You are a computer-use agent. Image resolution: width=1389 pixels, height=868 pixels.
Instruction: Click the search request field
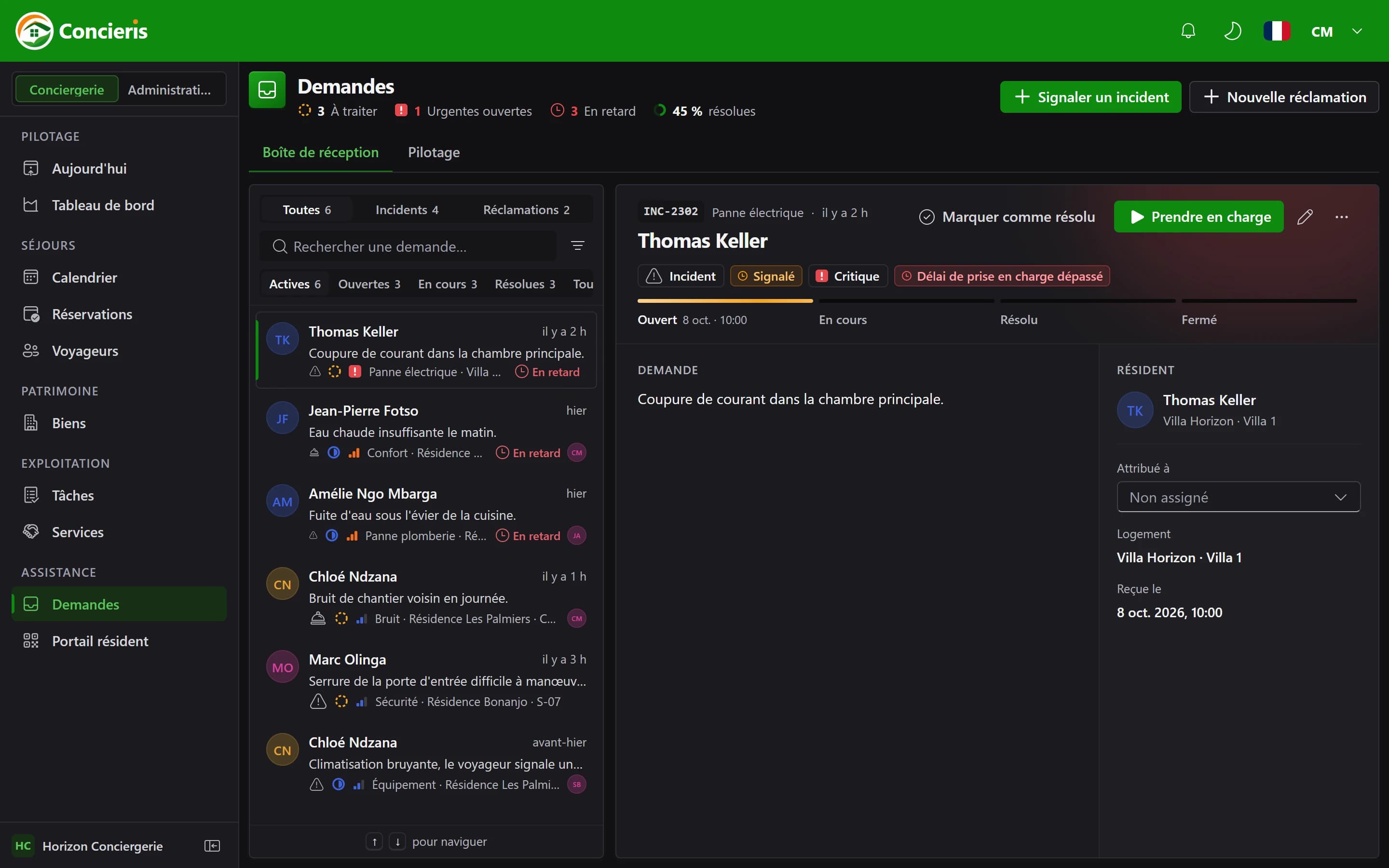(409, 246)
